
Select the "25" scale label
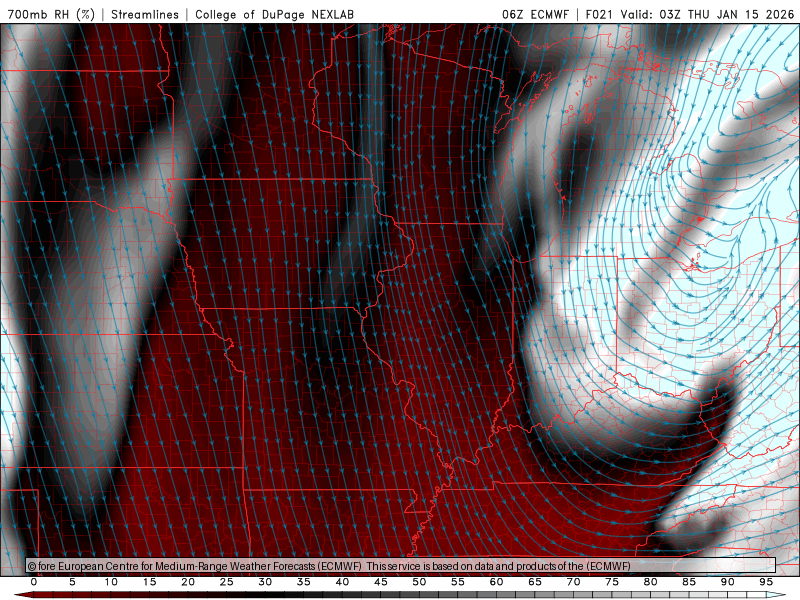click(x=227, y=582)
